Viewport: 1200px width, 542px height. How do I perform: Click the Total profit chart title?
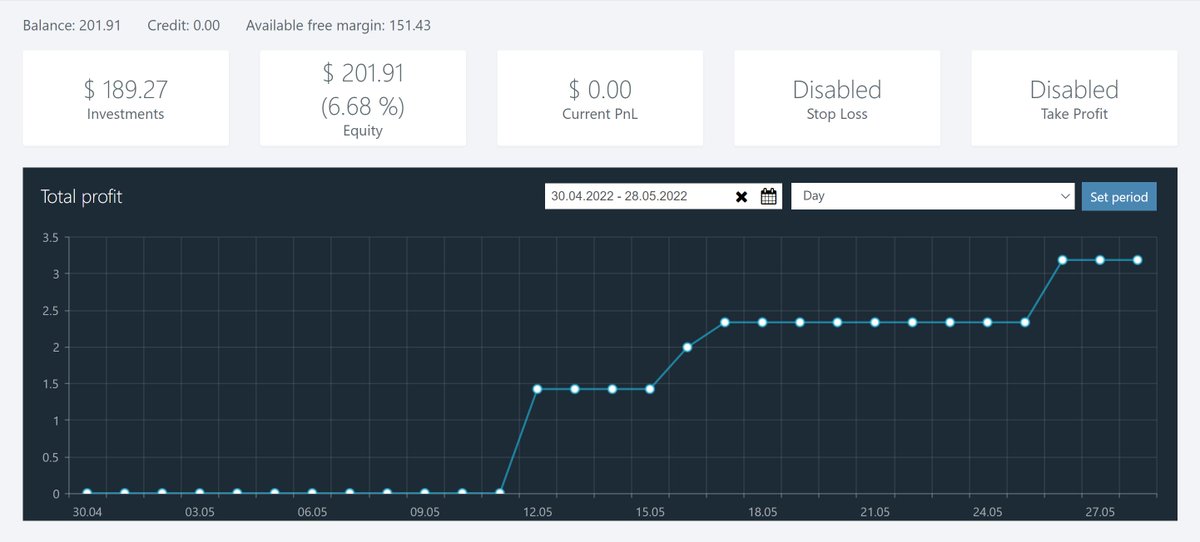(81, 197)
